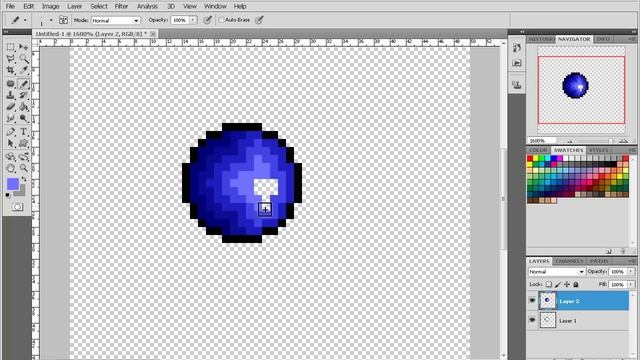Image resolution: width=640 pixels, height=360 pixels.
Task: Toggle Quick Mask mode
Action: tap(17, 207)
